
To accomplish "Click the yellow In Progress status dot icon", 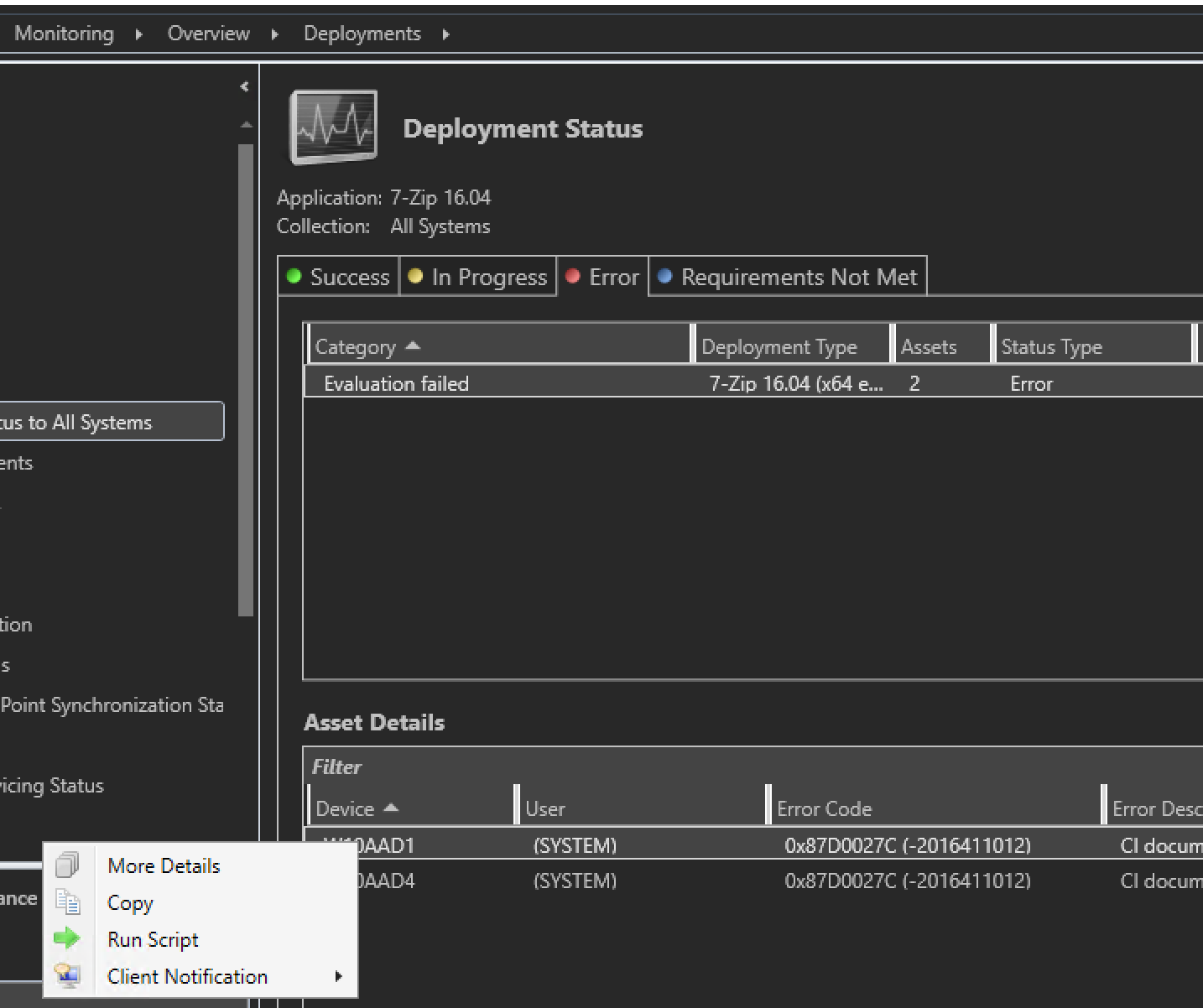I will pos(415,277).
